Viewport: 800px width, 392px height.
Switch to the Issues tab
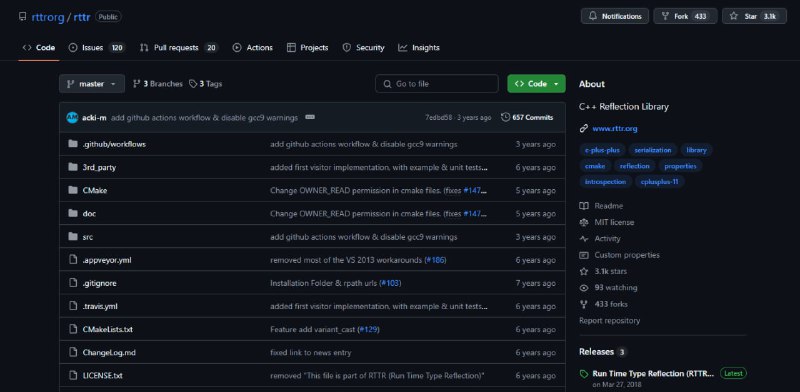point(96,47)
